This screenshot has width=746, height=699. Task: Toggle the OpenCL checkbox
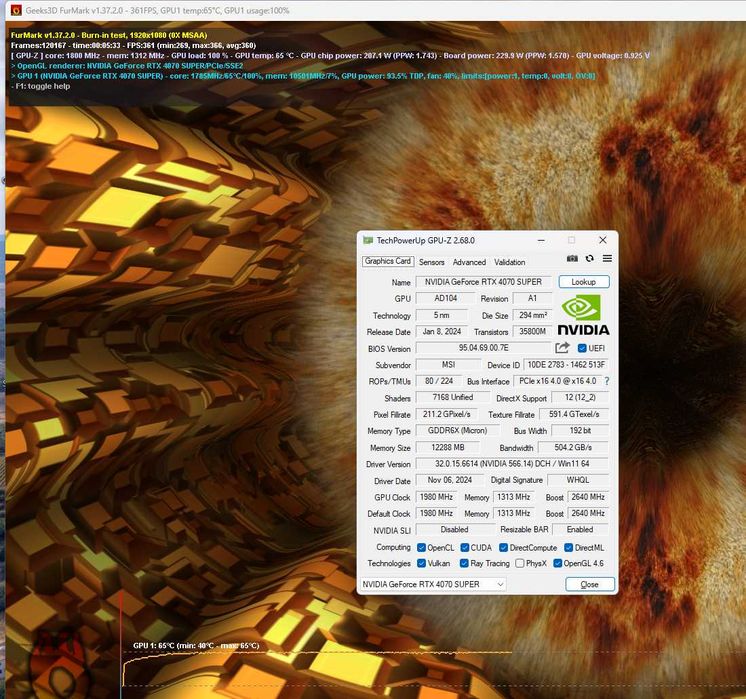pos(421,548)
